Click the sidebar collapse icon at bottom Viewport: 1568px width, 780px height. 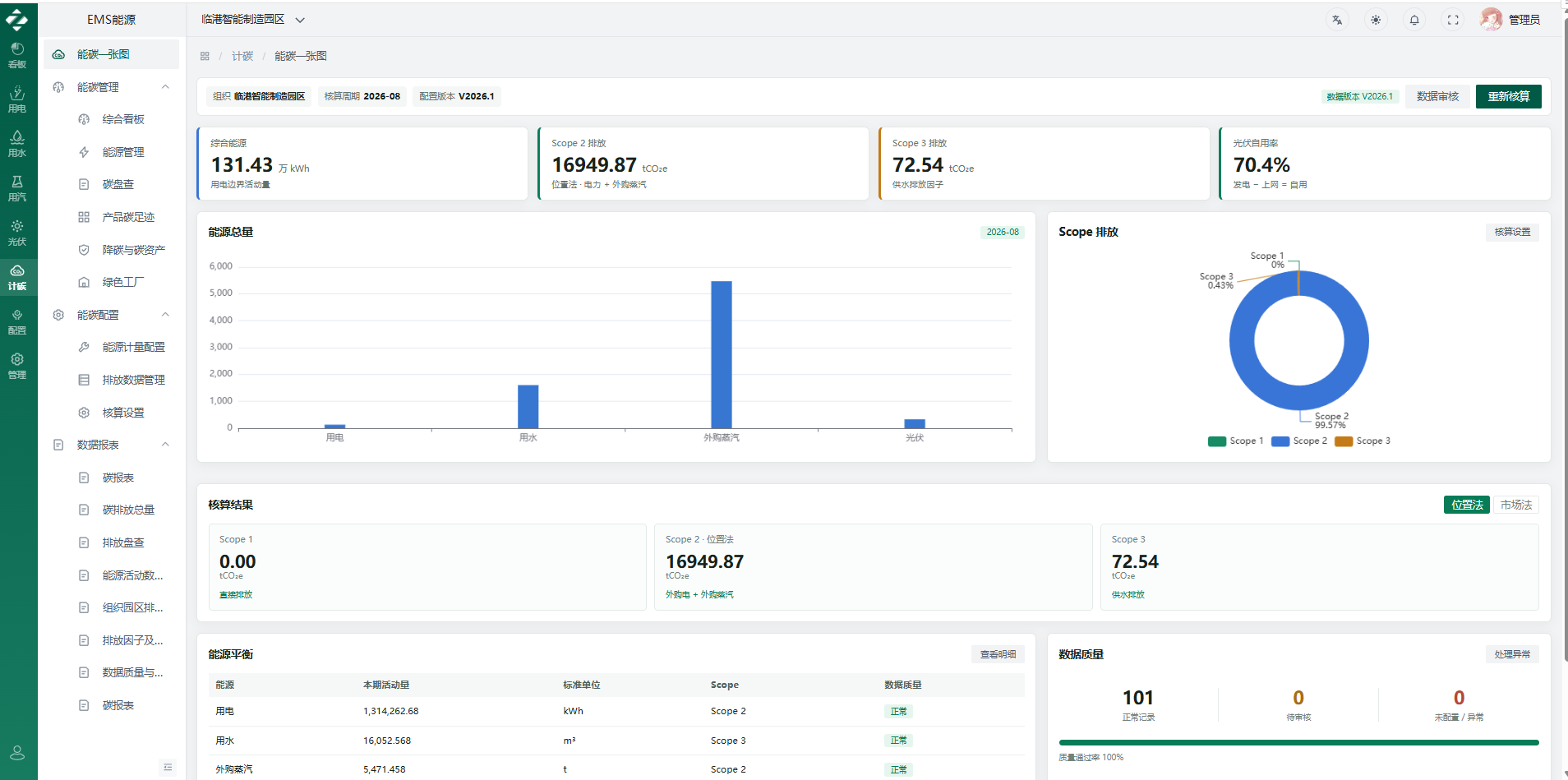click(x=168, y=767)
